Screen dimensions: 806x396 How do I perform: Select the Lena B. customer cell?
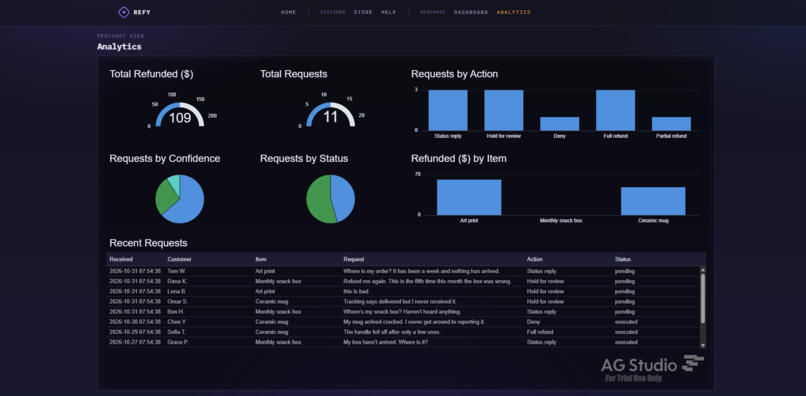[177, 292]
